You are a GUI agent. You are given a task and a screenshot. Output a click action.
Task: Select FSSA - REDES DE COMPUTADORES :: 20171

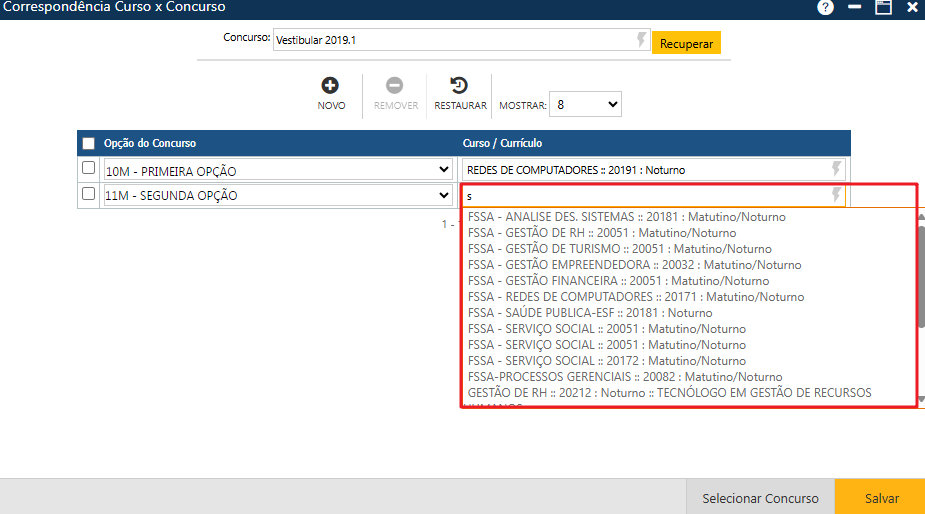pos(636,296)
